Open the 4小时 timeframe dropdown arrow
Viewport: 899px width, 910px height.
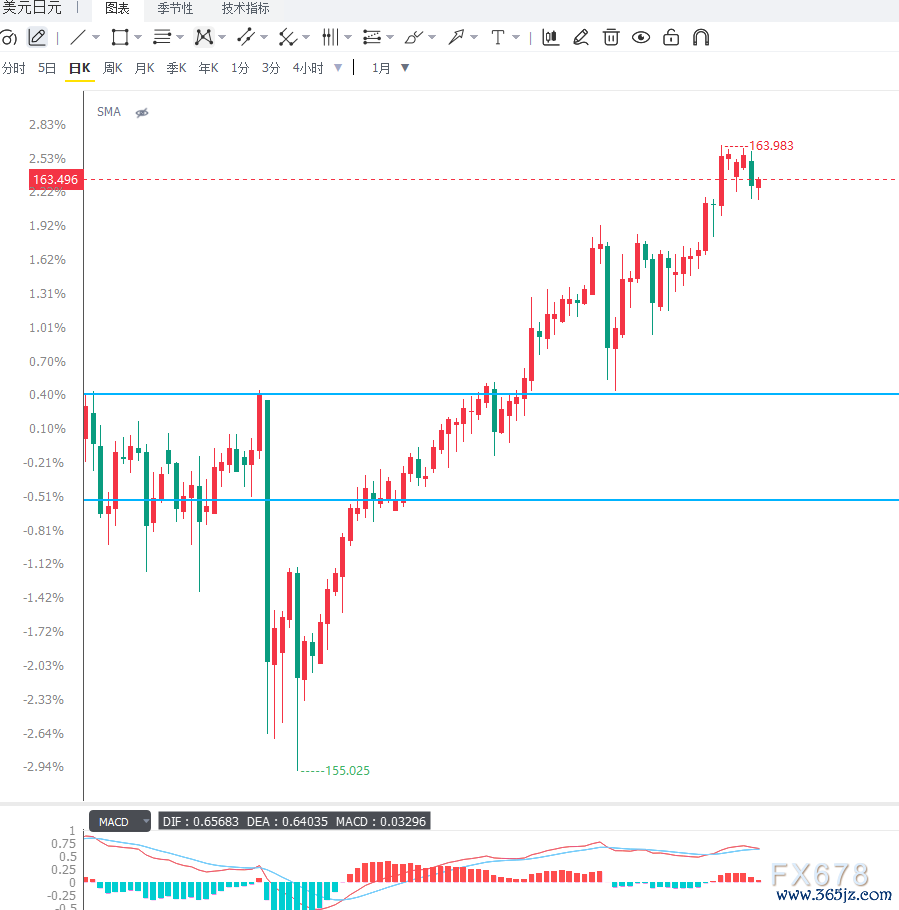(x=338, y=68)
